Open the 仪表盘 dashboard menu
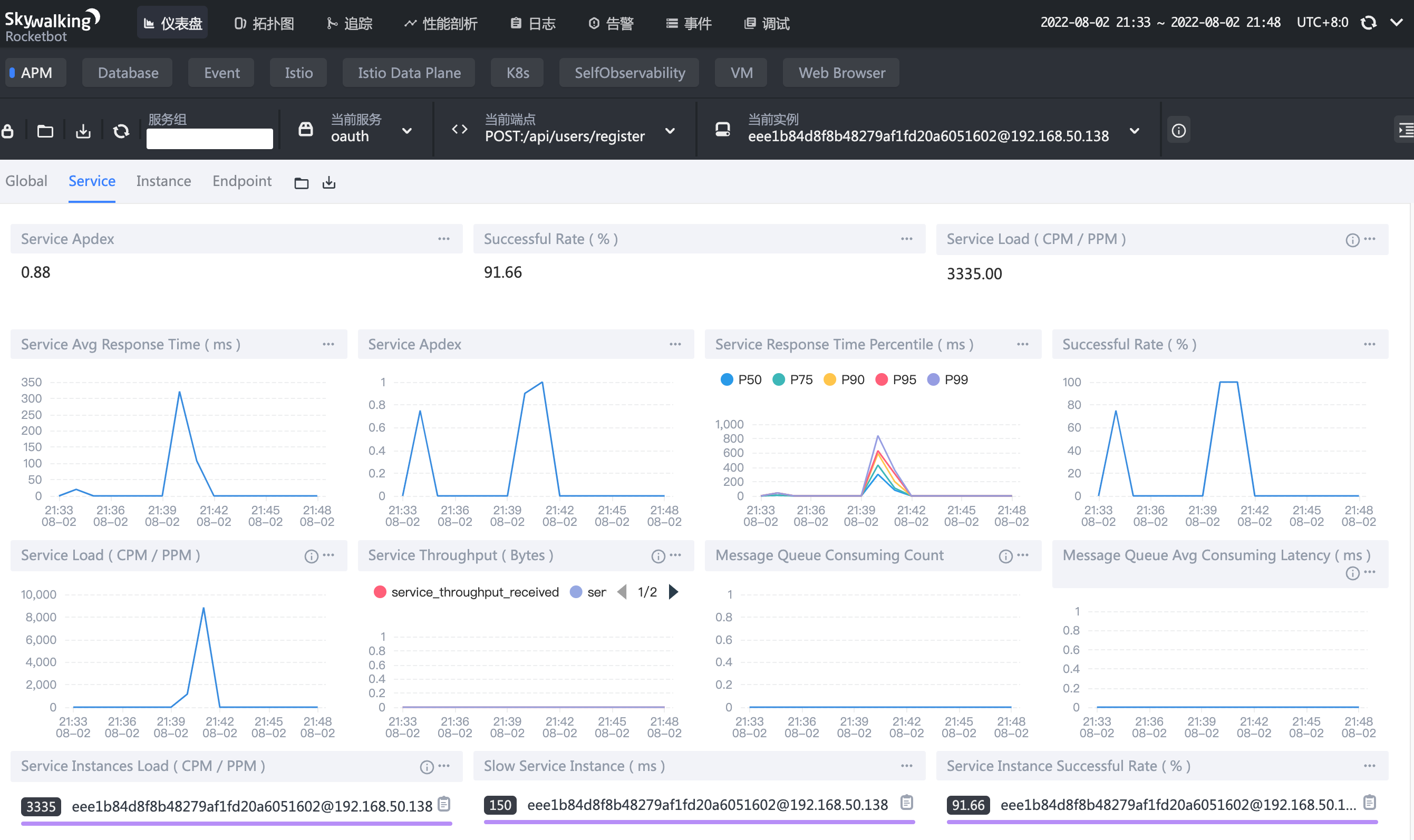 click(x=172, y=23)
